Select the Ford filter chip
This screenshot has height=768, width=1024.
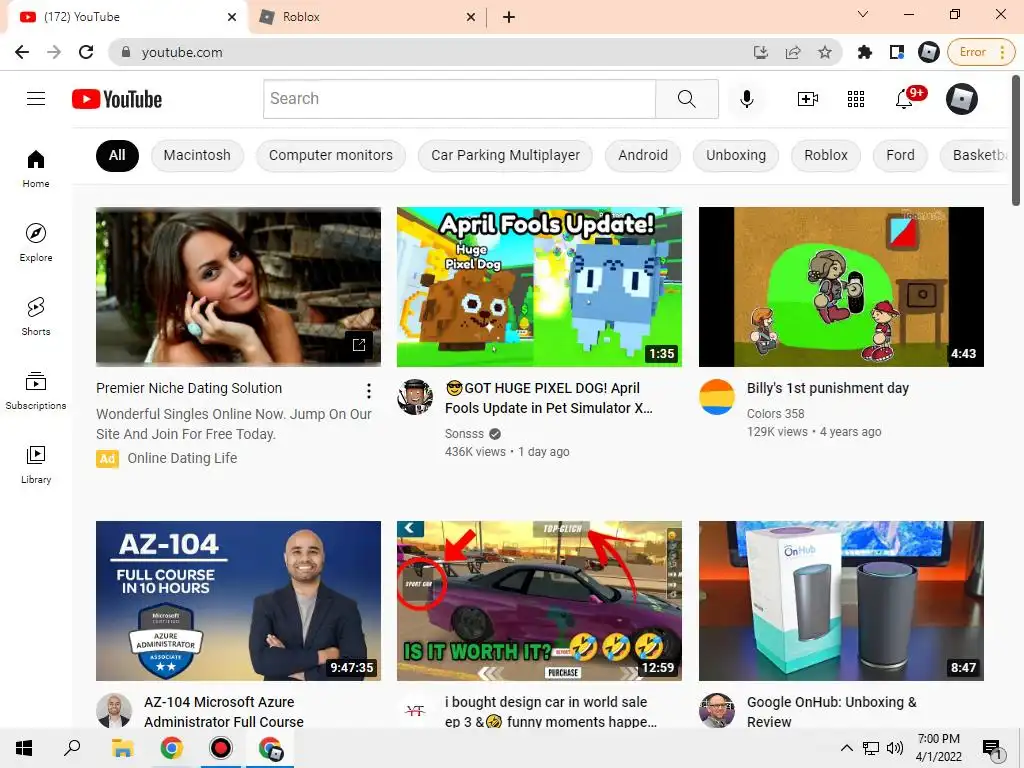[900, 155]
